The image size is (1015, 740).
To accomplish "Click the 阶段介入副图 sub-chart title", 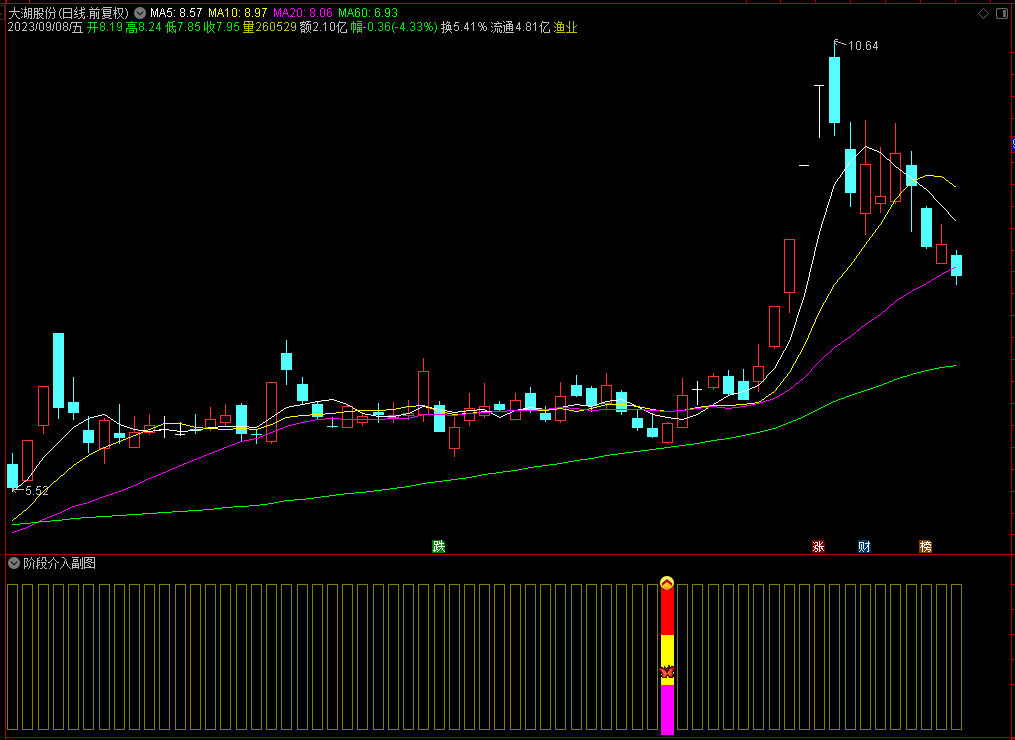I will [x=60, y=563].
